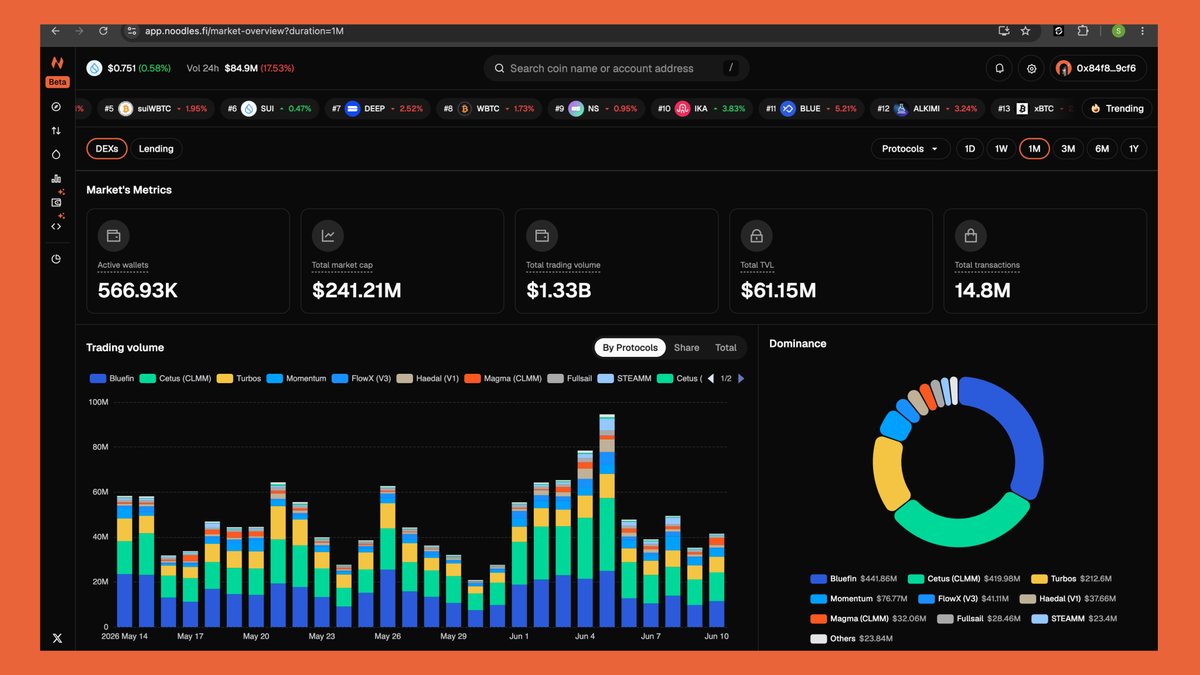Toggle FlowX (V3) series in chart legend

pyautogui.click(x=362, y=379)
